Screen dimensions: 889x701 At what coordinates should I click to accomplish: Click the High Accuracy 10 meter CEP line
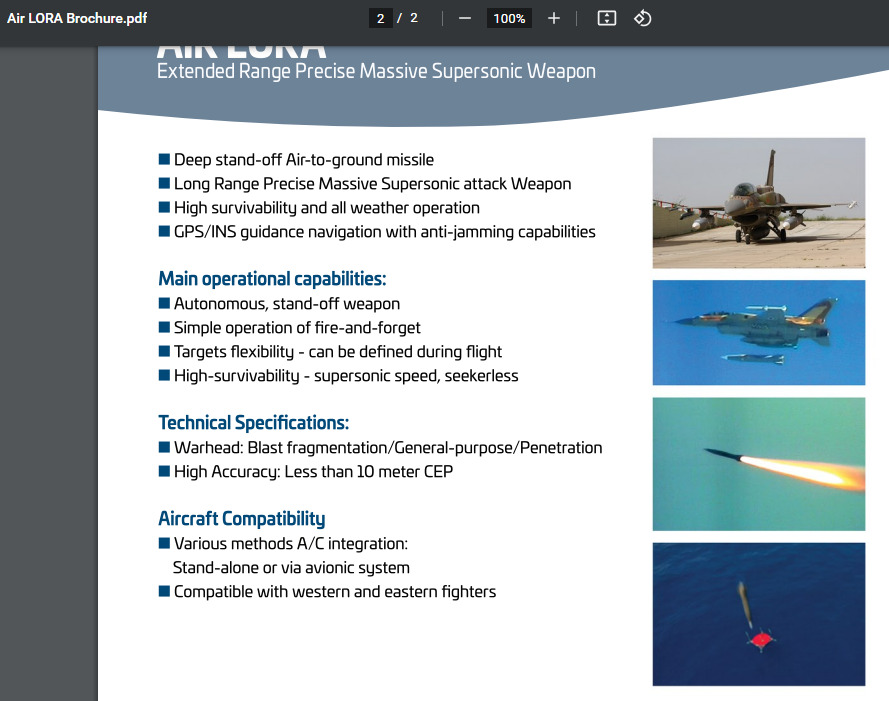click(313, 471)
